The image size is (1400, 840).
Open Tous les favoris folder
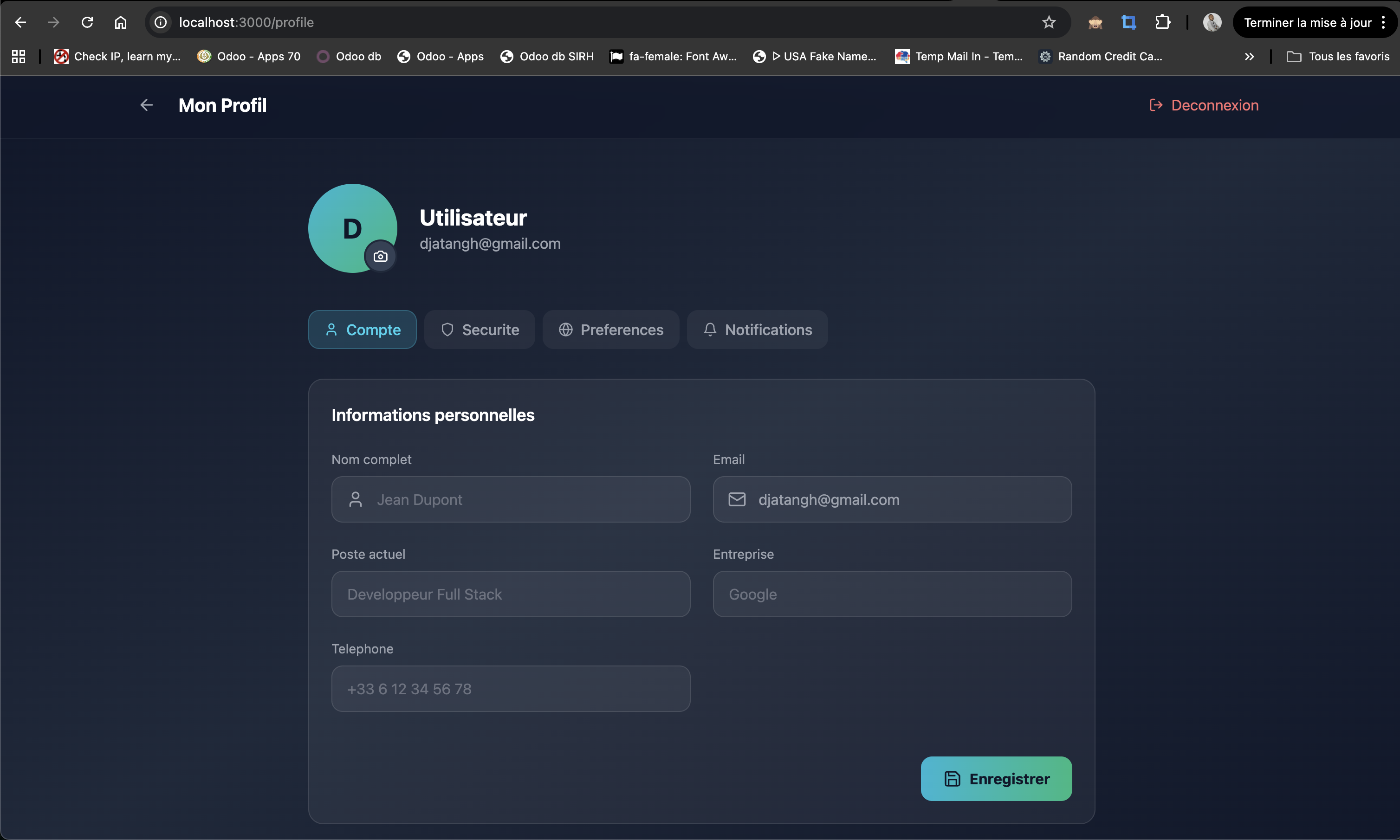pos(1338,57)
